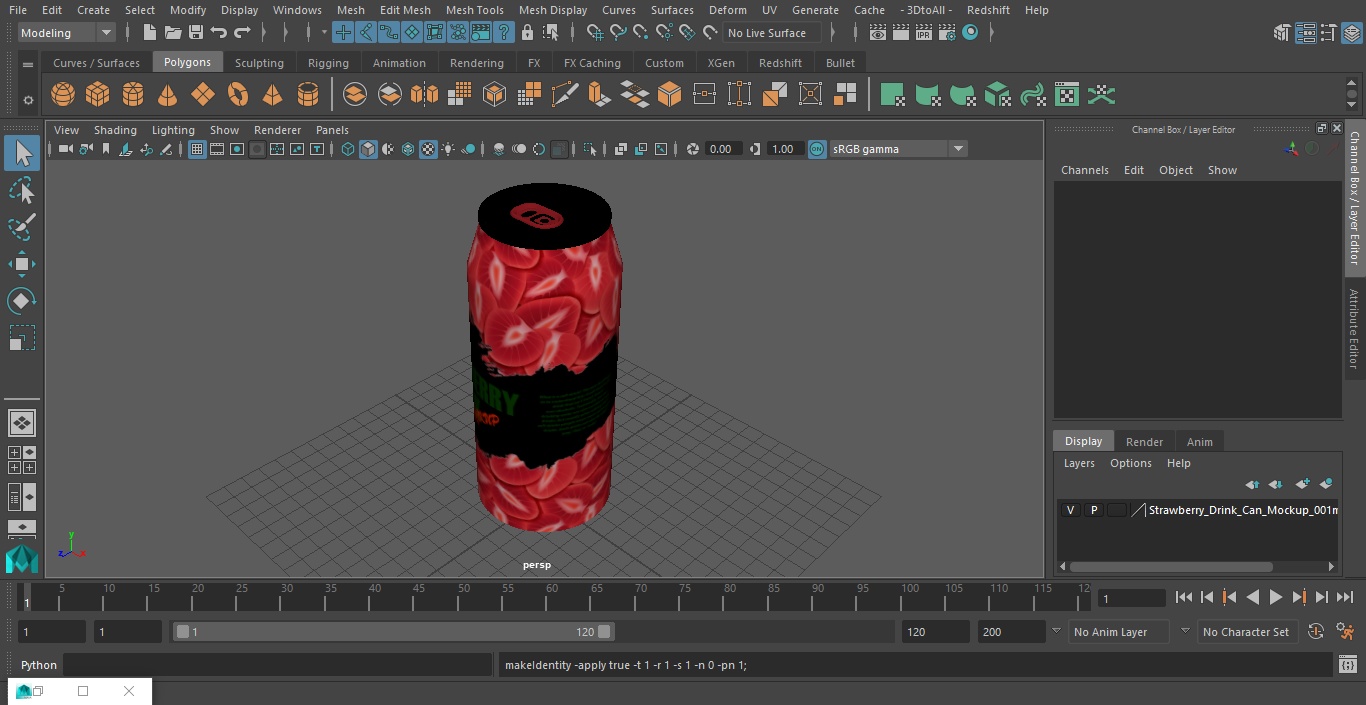
Task: Click the layer list horizontal scrollbar
Action: coord(1171,567)
